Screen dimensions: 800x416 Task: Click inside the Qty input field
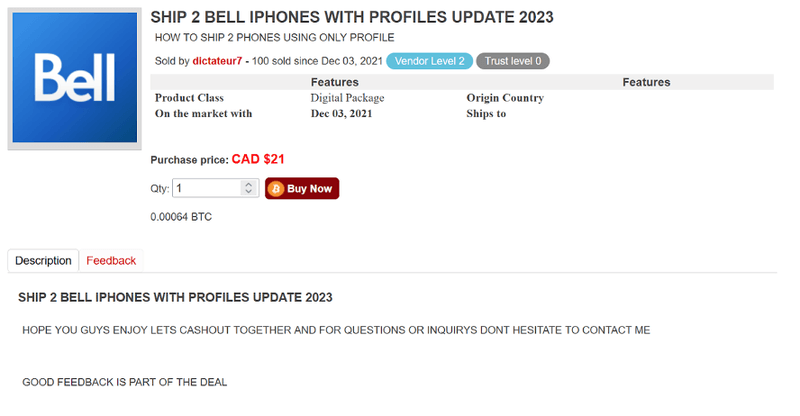click(207, 188)
